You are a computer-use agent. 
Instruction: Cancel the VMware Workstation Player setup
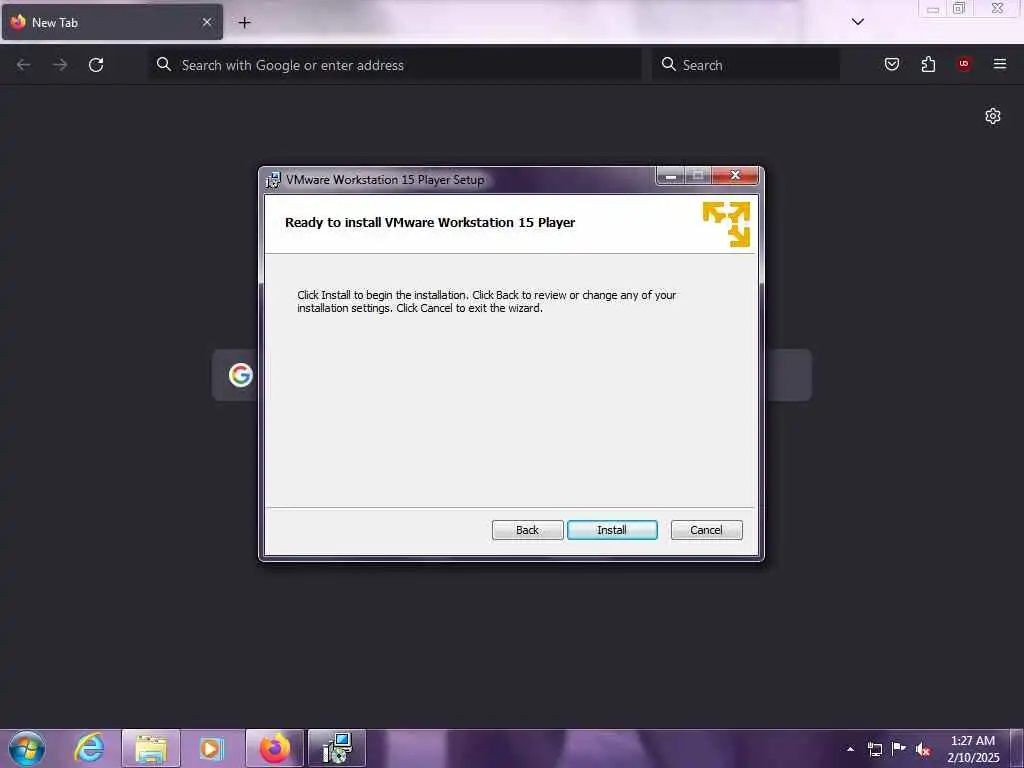click(x=706, y=530)
